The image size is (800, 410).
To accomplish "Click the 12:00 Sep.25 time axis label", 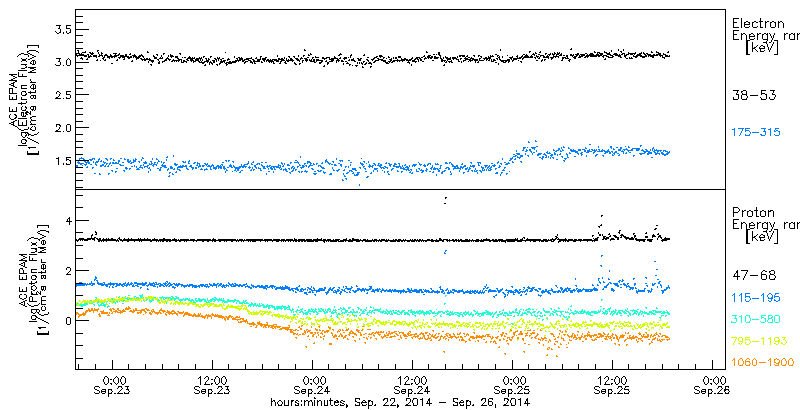I will 612,385.
